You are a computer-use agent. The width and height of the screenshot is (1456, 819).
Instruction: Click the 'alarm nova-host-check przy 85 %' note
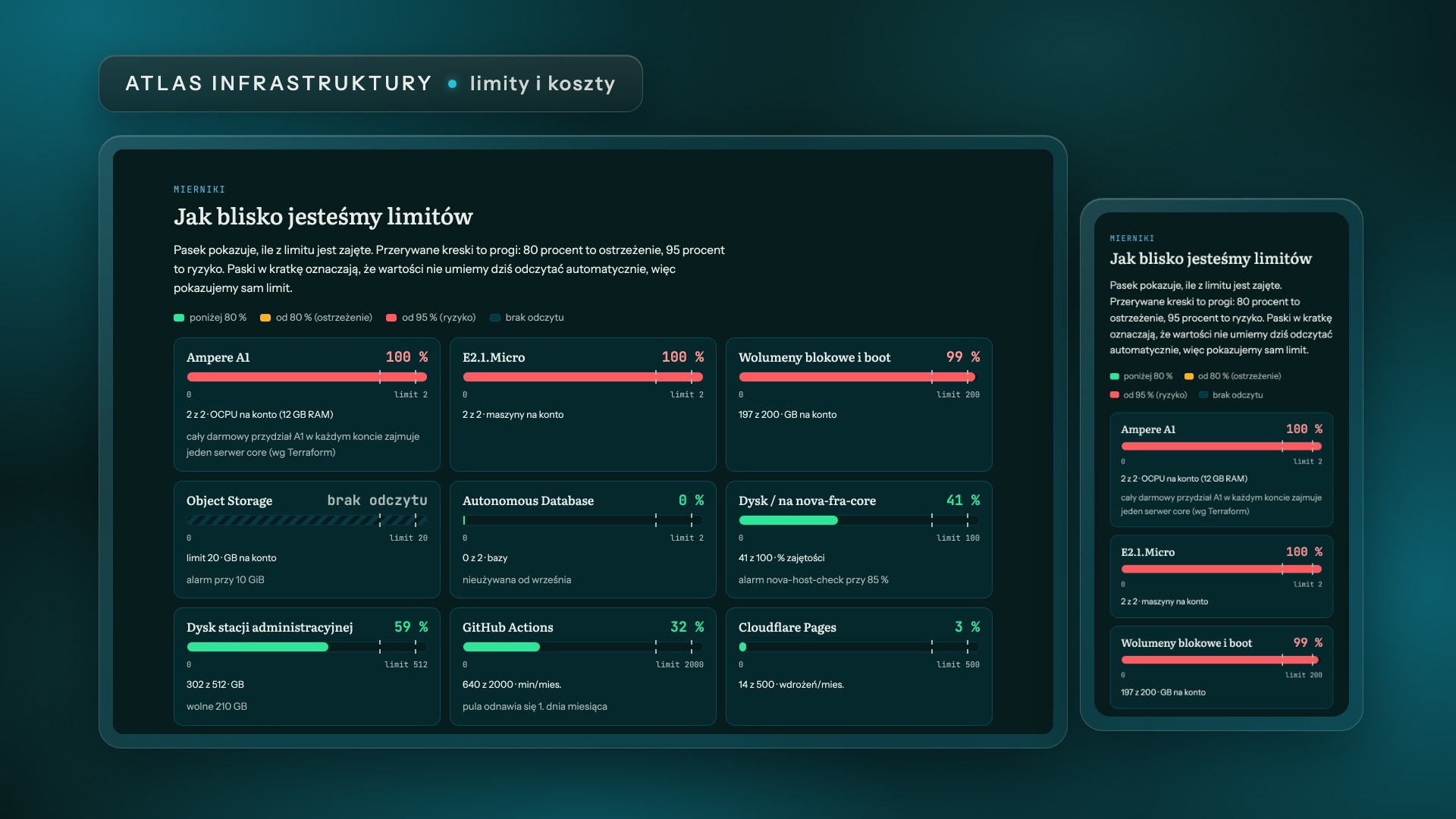814,580
